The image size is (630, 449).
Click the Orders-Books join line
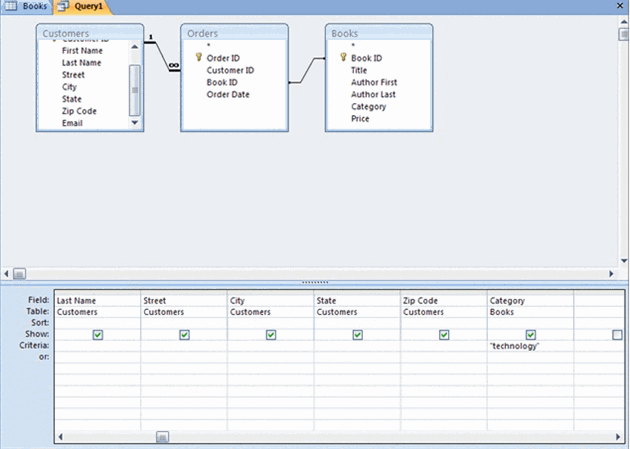[x=307, y=71]
